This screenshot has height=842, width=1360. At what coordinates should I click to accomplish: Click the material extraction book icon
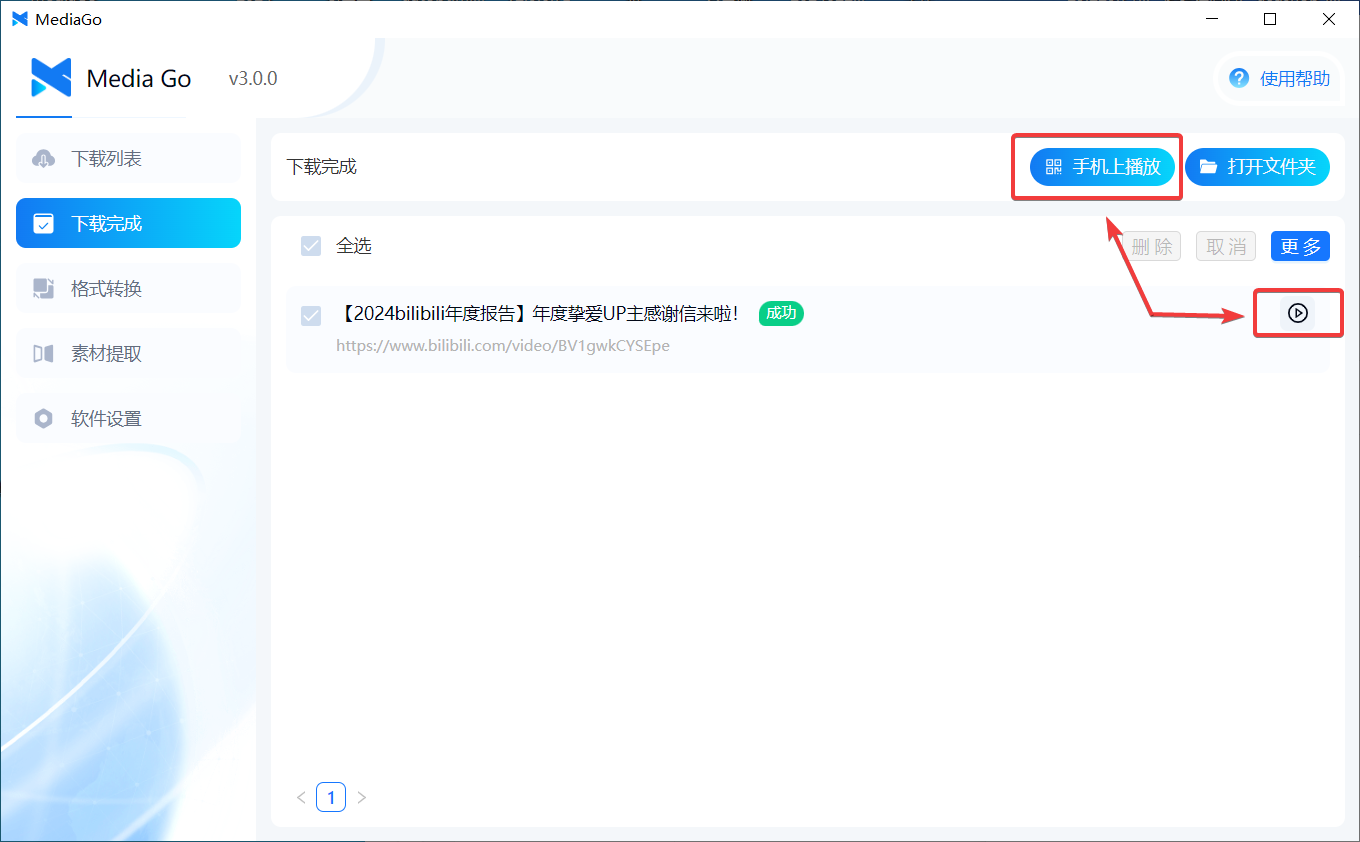coord(43,354)
